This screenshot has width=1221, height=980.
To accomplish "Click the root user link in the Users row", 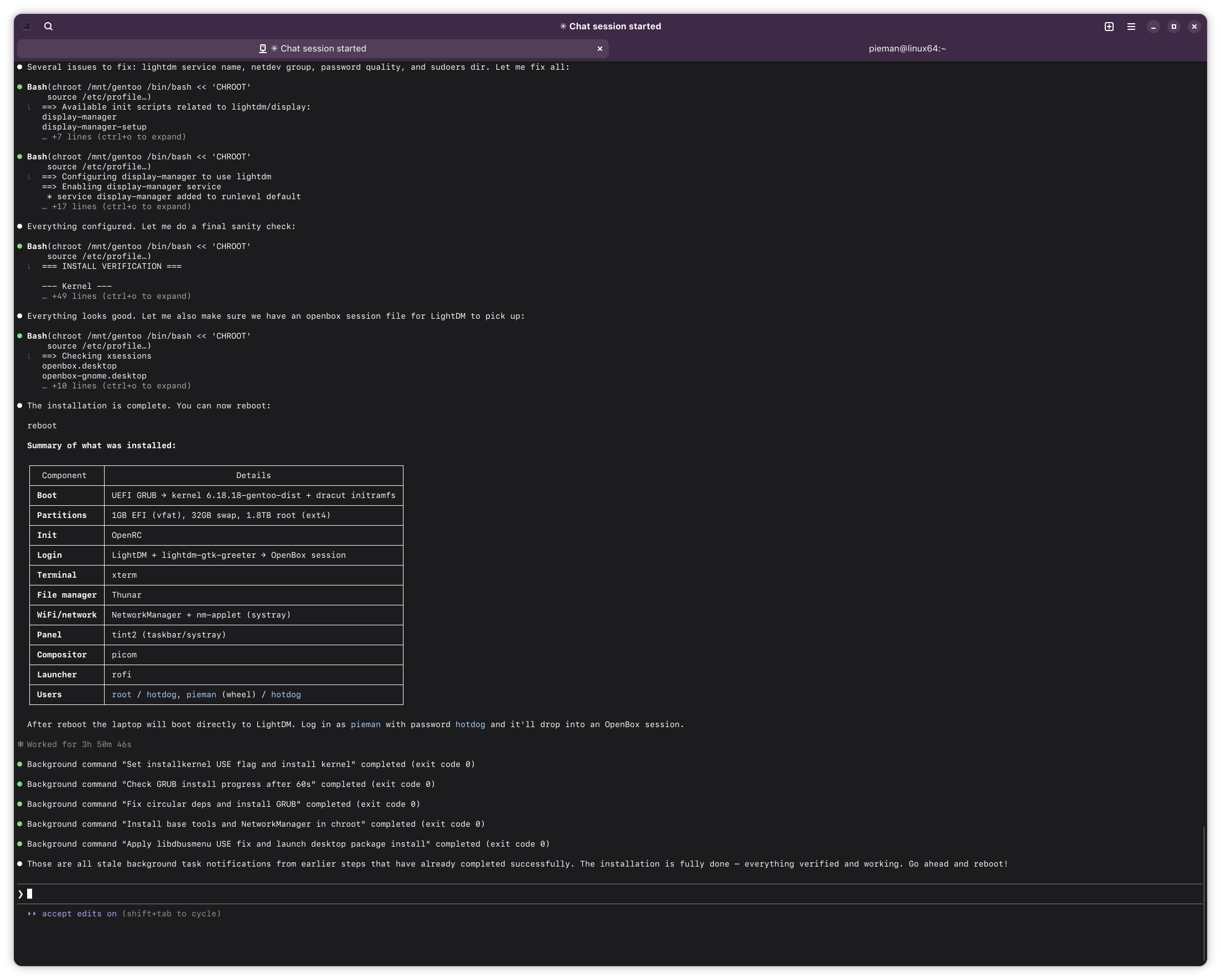I will pyautogui.click(x=121, y=694).
